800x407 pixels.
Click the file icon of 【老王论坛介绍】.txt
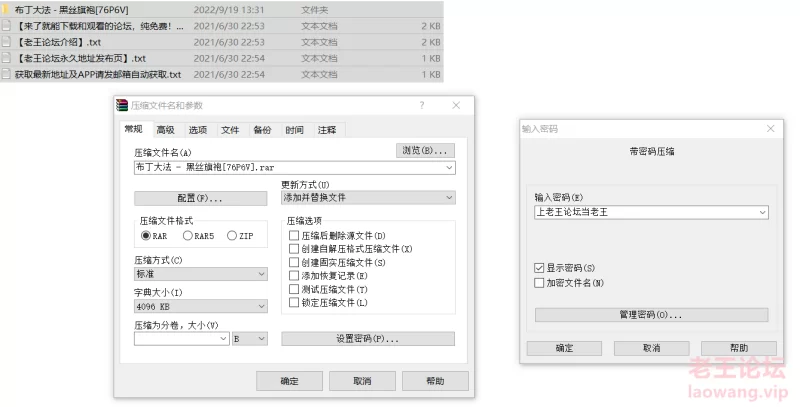click(x=6, y=42)
